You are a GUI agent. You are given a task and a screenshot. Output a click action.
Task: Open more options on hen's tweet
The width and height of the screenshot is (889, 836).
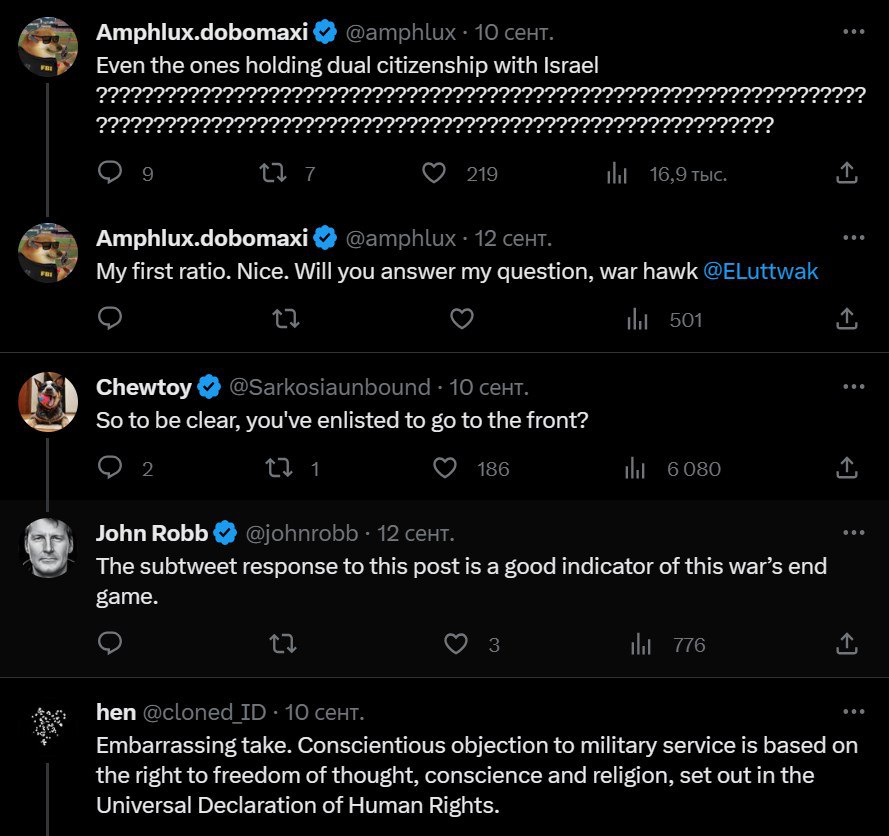click(x=853, y=712)
